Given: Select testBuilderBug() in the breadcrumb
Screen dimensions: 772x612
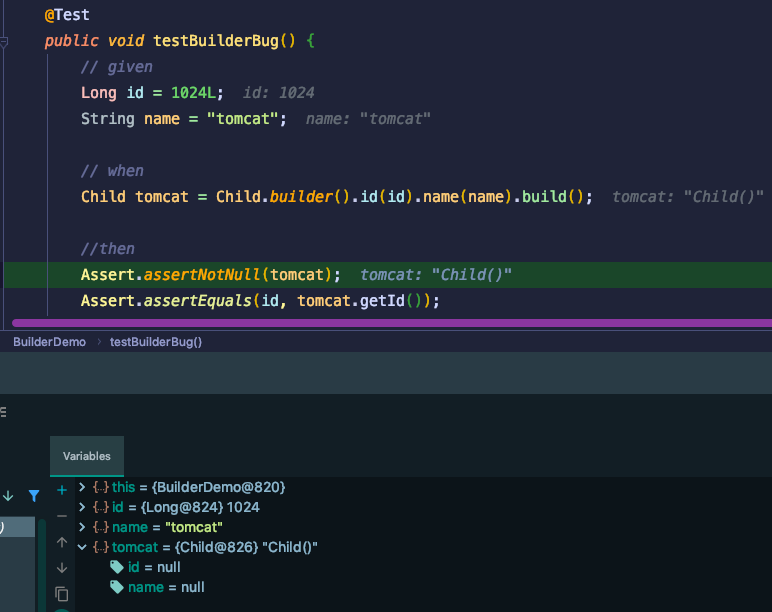Looking at the screenshot, I should [156, 342].
